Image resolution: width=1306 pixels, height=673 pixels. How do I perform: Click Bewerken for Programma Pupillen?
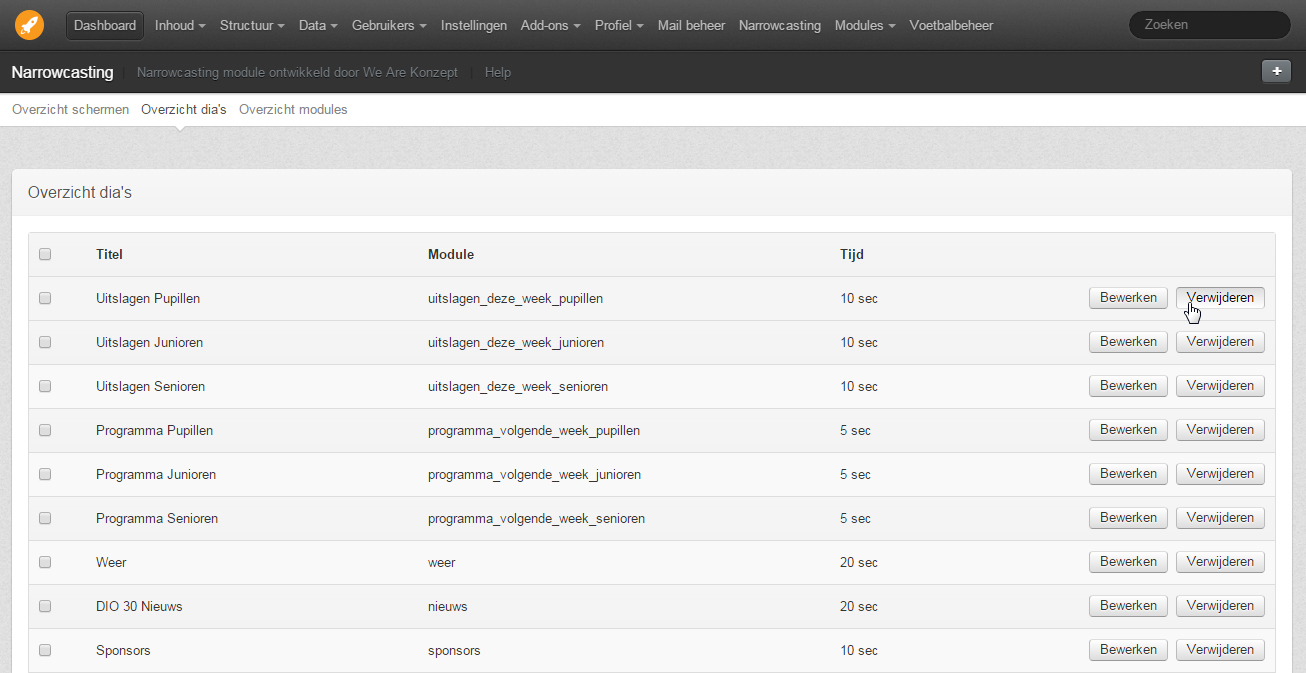(1128, 430)
